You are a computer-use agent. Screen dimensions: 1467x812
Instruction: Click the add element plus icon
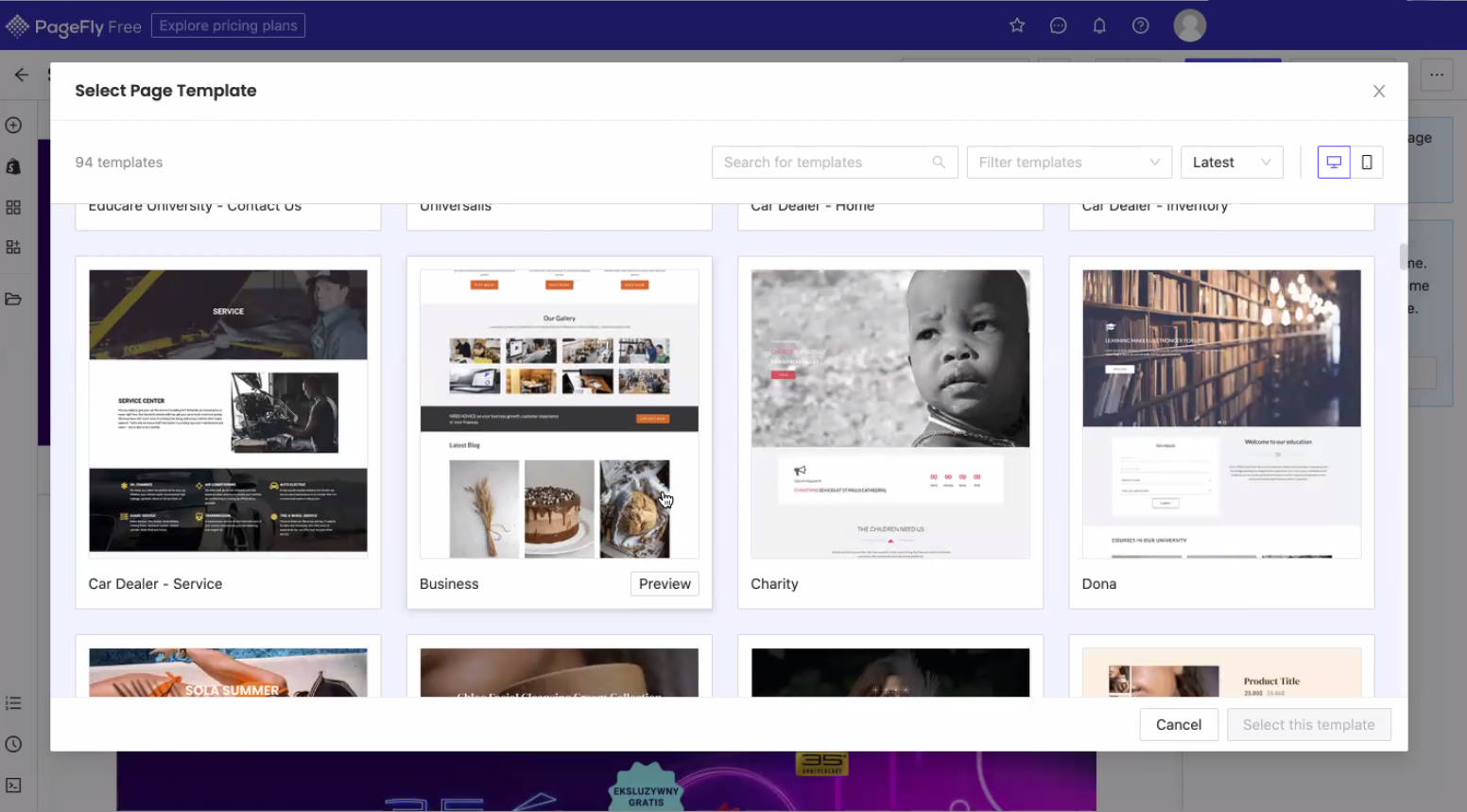(x=13, y=125)
